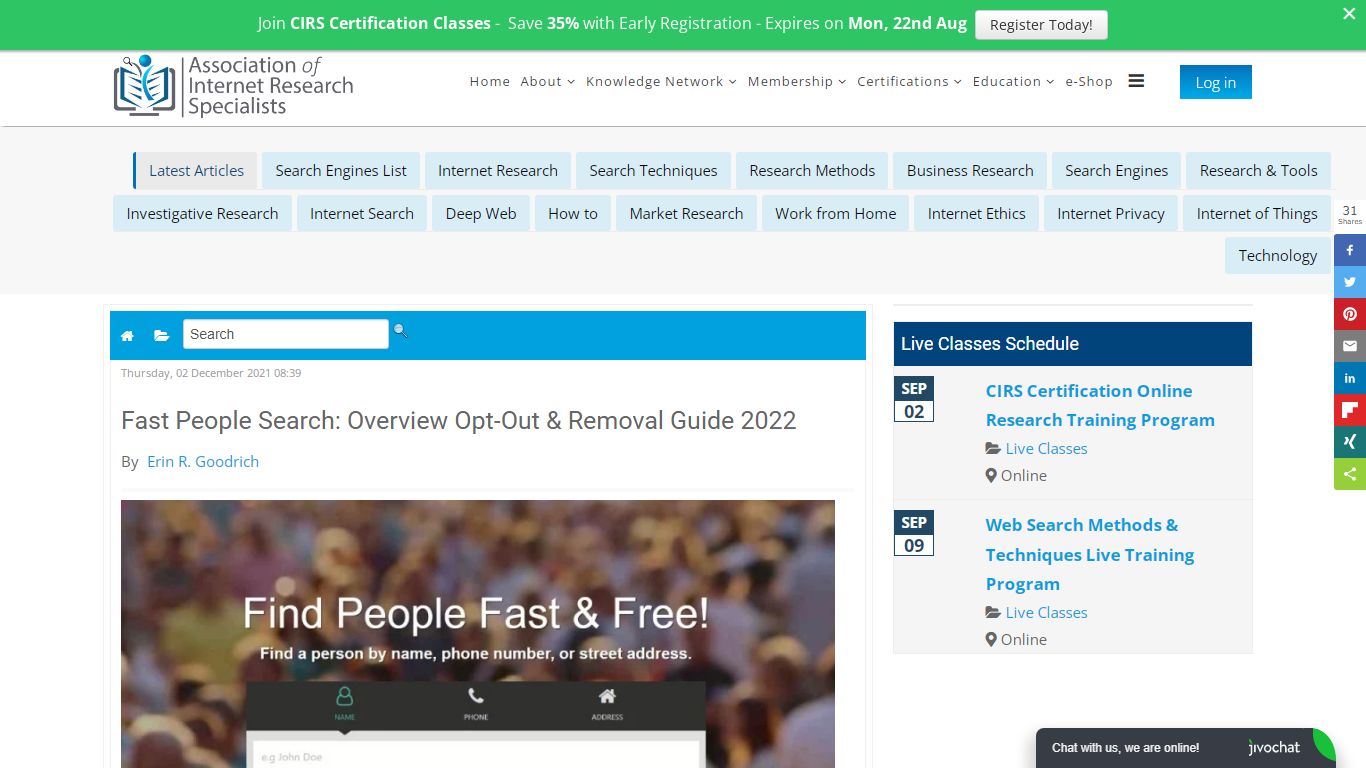Screen dimensions: 1366x768
Task: Open Live Classes link under Web Search Methods
Action: [1046, 612]
